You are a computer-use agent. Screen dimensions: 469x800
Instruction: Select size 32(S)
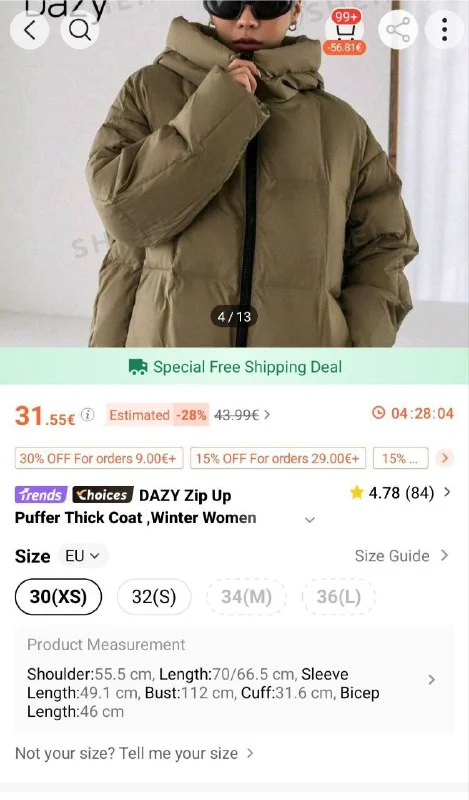pos(154,596)
